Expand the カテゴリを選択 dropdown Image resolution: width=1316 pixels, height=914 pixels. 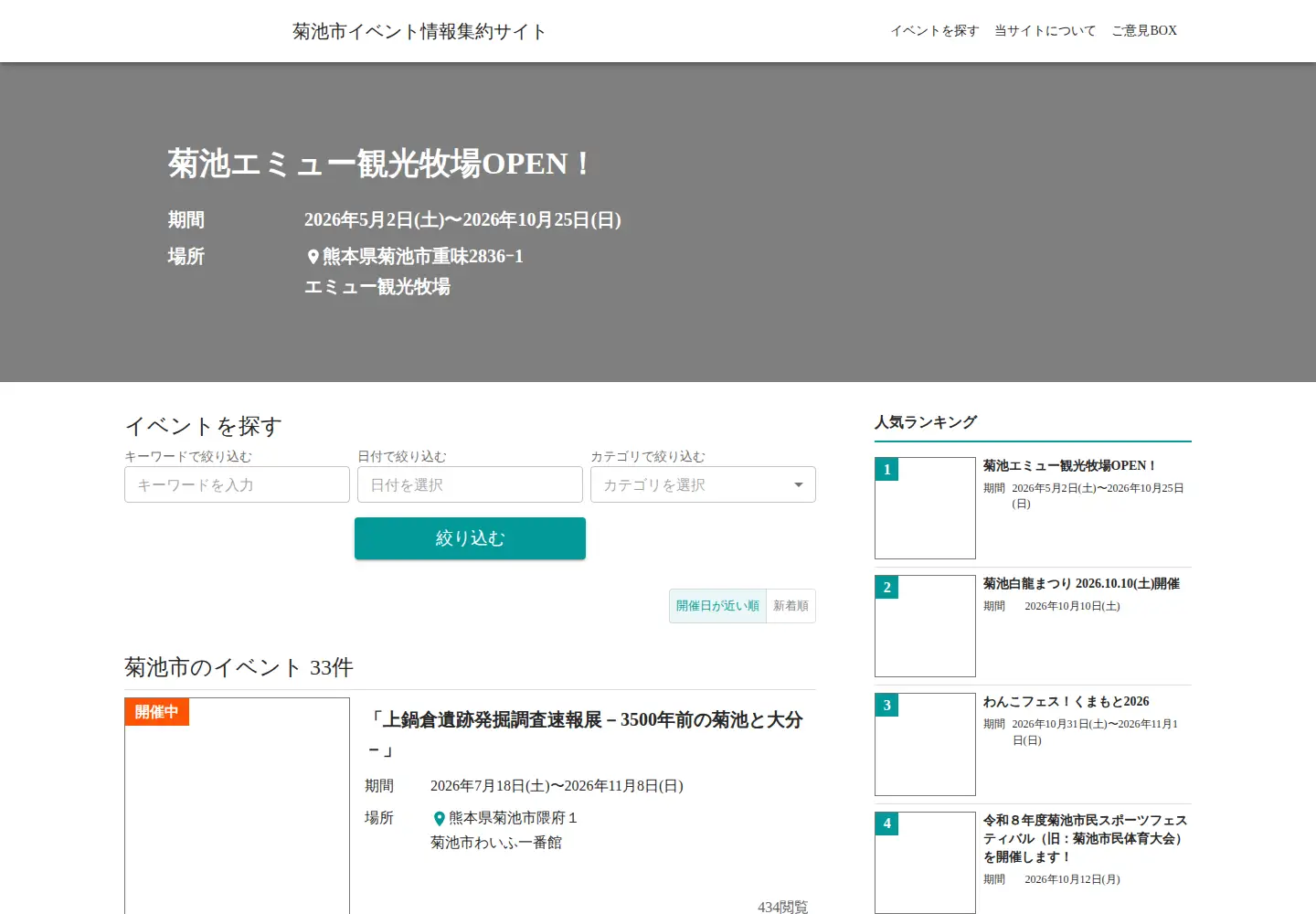(703, 484)
